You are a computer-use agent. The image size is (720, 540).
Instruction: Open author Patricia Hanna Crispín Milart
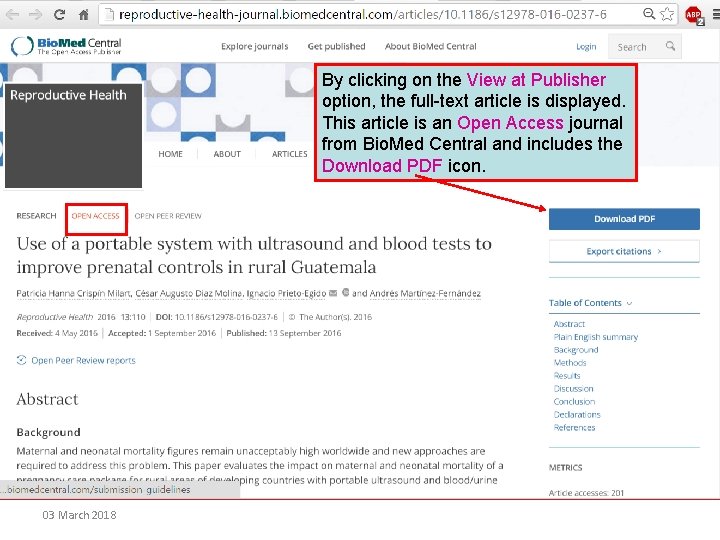(73, 293)
